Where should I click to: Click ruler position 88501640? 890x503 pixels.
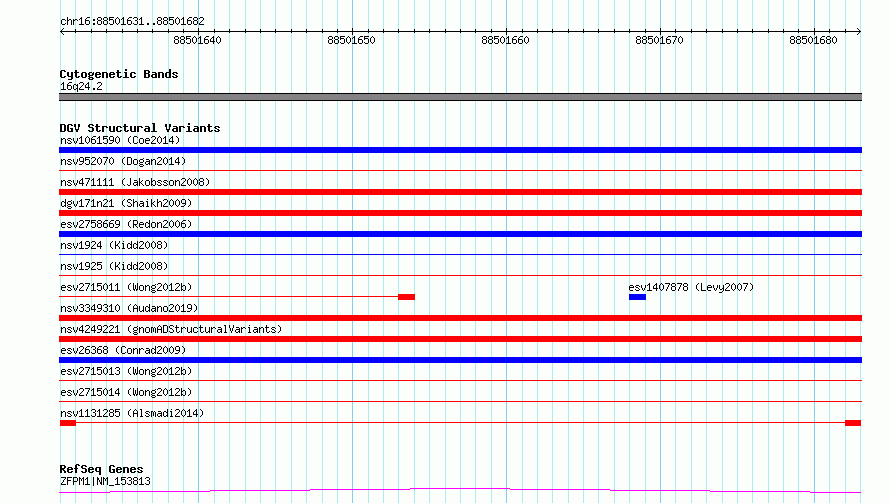pos(198,40)
